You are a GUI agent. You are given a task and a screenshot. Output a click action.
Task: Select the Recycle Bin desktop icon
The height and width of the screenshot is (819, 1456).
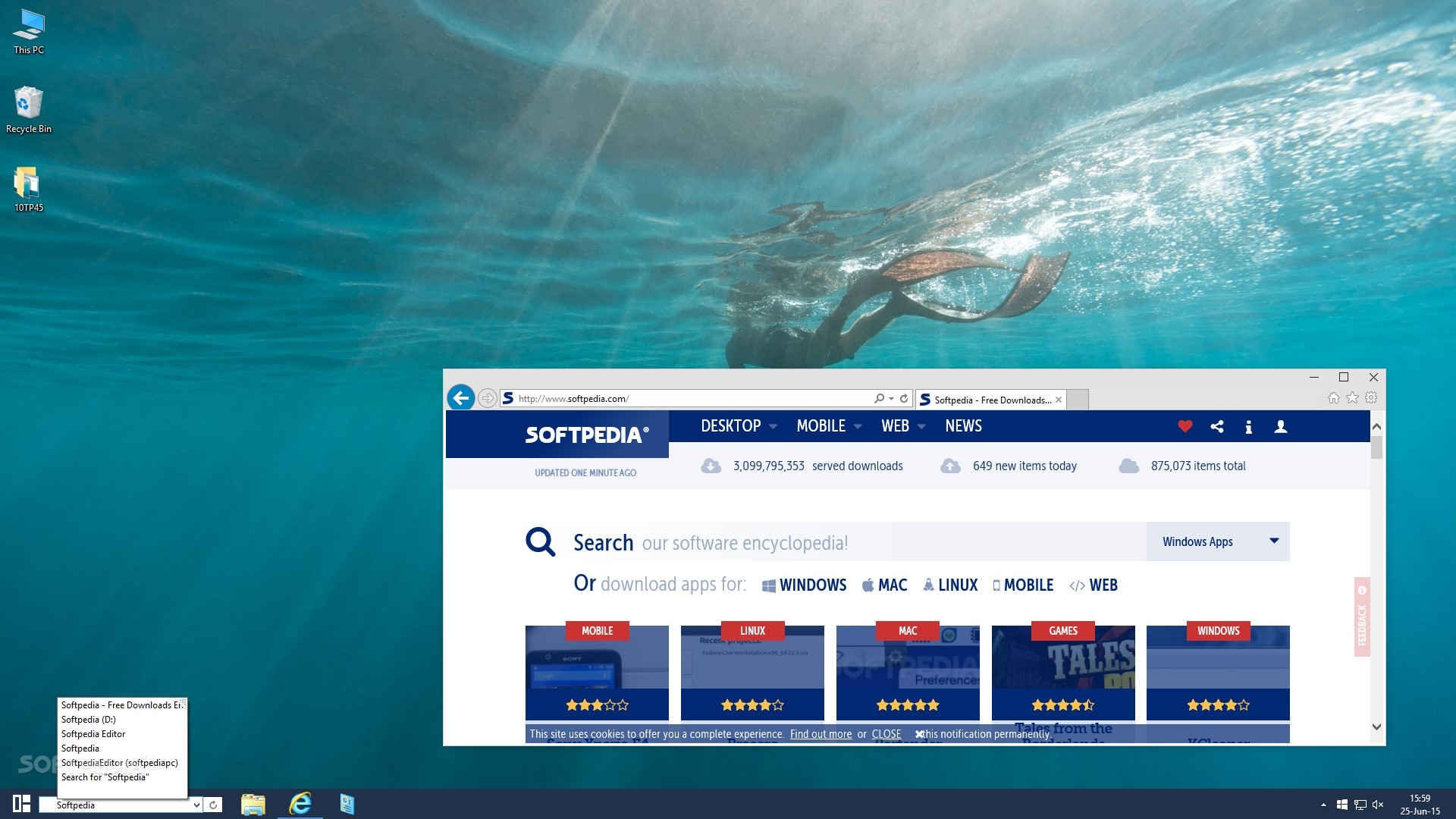click(x=29, y=110)
